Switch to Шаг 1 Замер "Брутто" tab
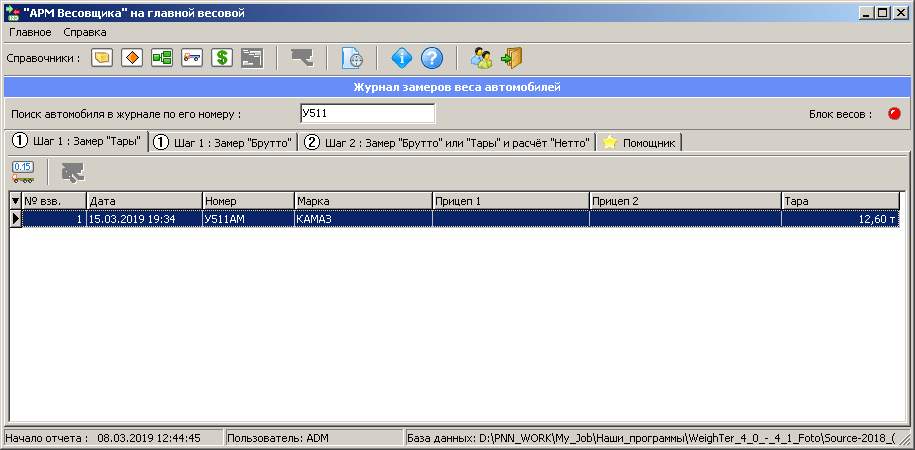 [224, 142]
